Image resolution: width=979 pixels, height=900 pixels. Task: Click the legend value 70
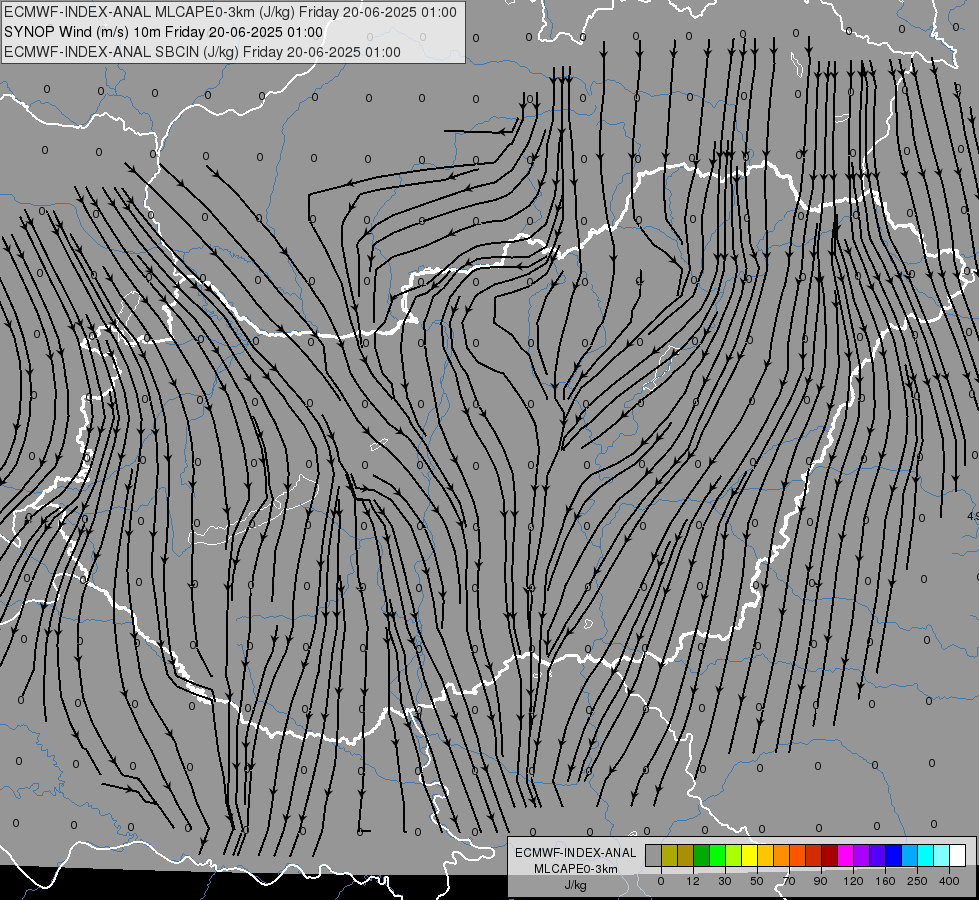[789, 881]
